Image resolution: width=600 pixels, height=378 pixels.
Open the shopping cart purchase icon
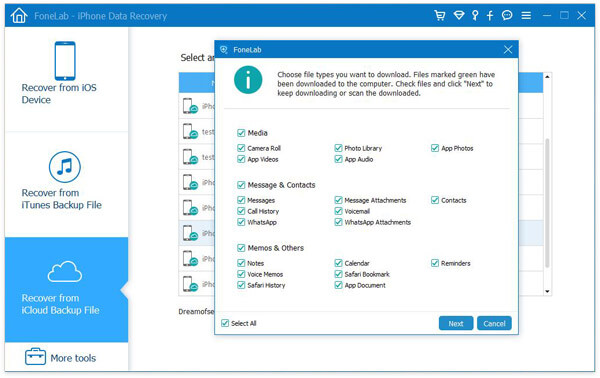[440, 15]
